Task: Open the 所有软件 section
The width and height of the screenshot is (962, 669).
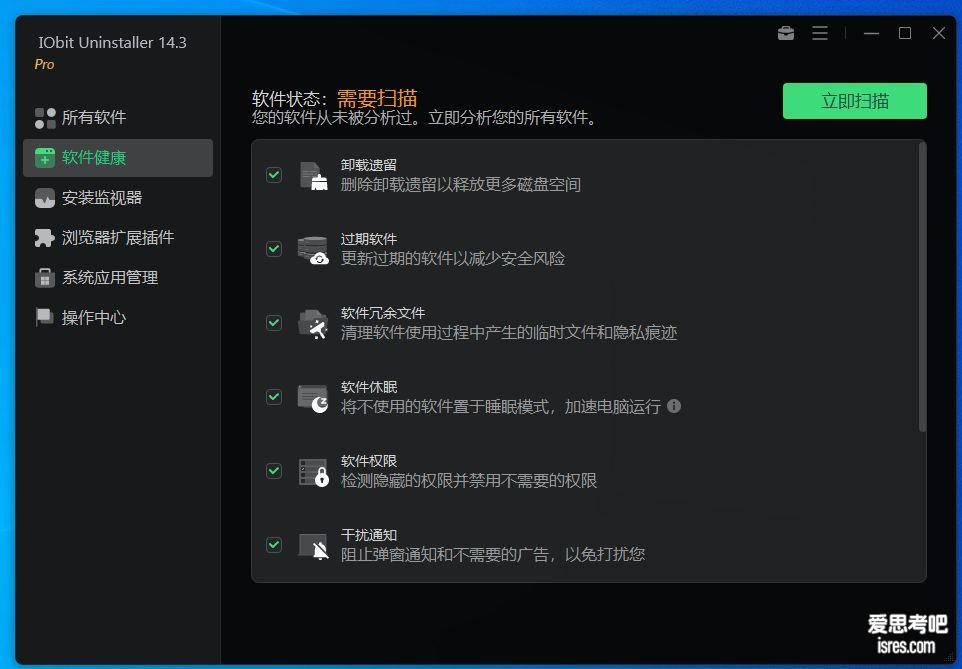Action: 118,118
